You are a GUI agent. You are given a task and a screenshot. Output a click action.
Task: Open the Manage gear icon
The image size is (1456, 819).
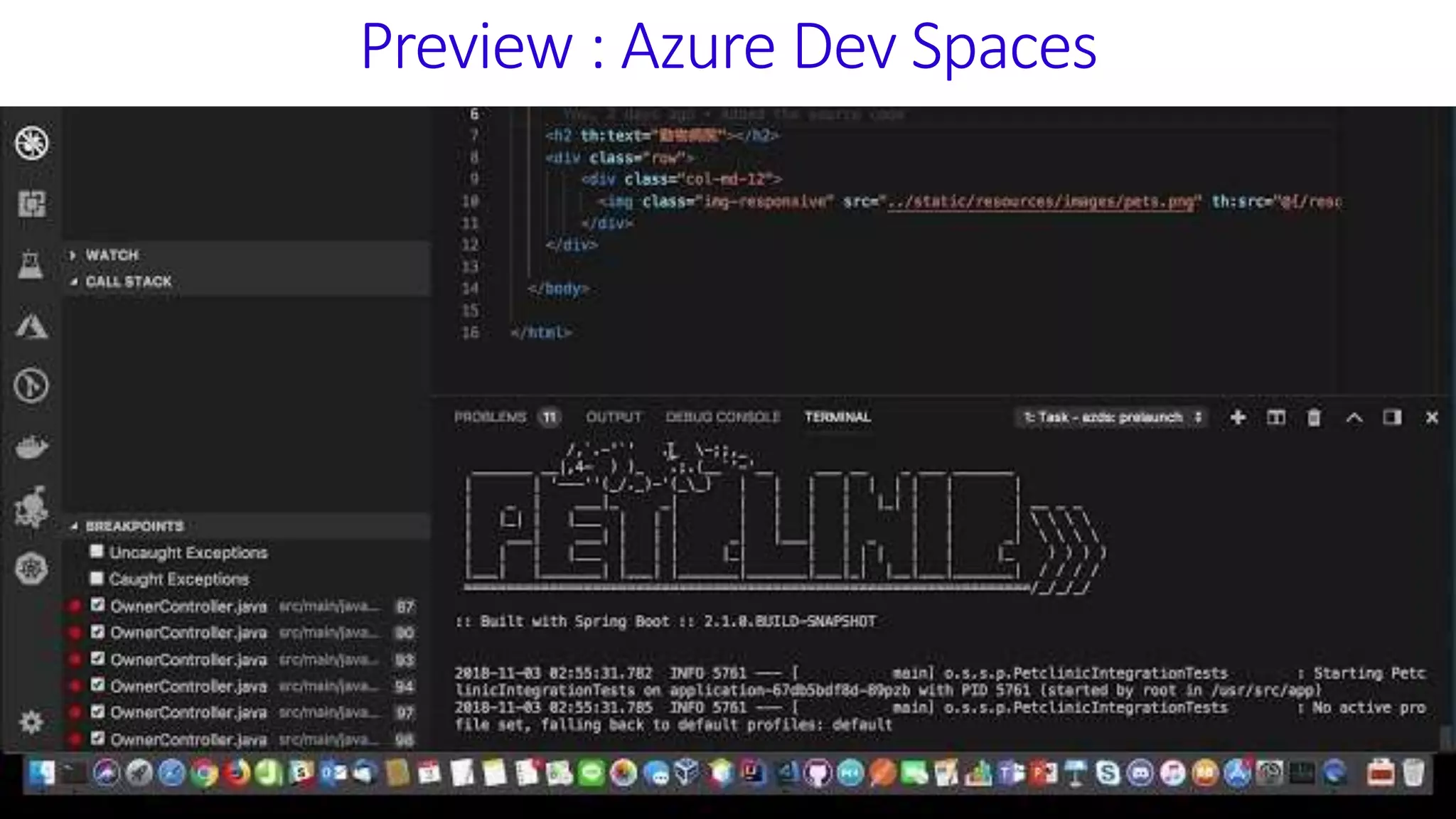pyautogui.click(x=31, y=722)
